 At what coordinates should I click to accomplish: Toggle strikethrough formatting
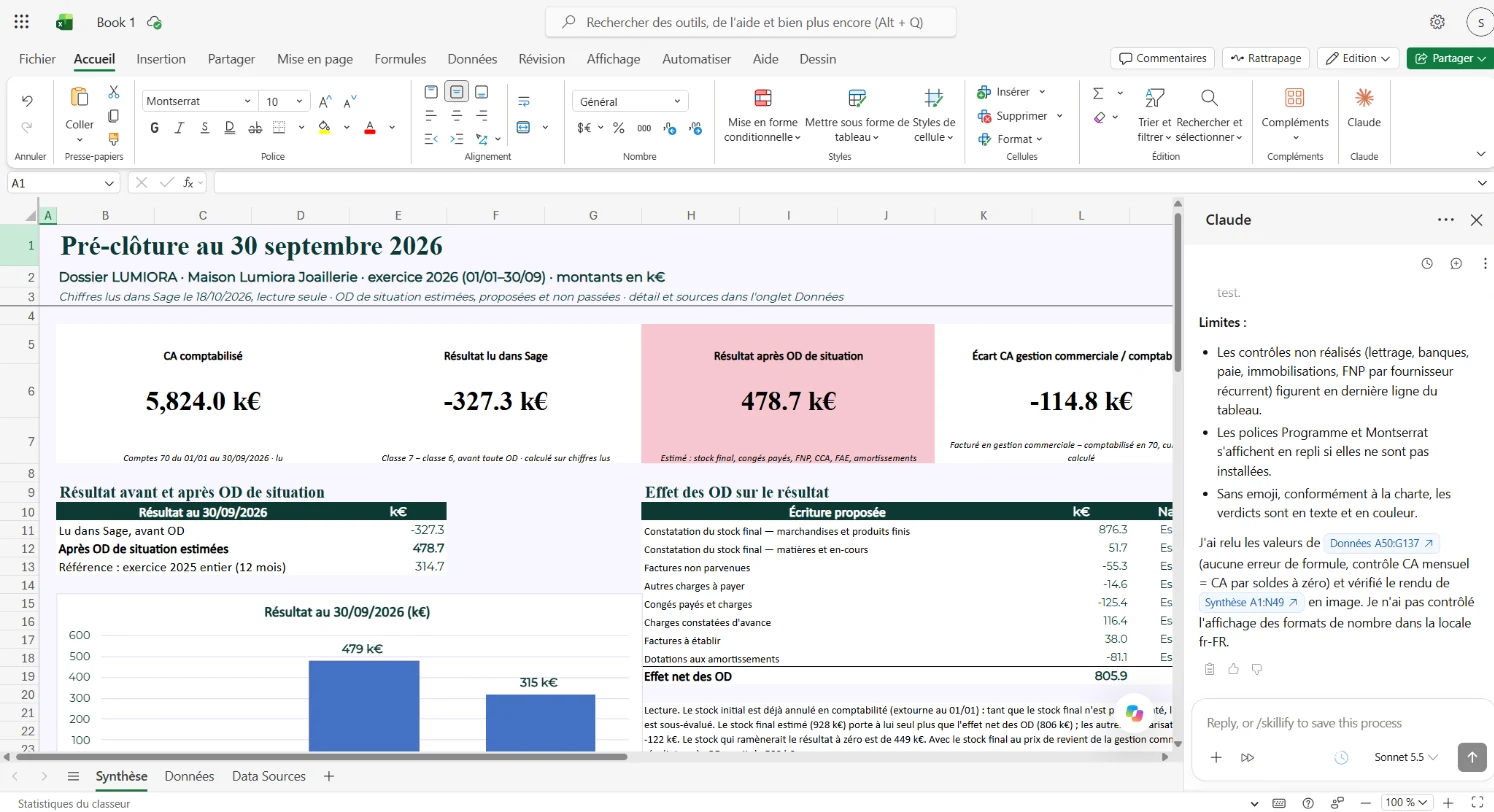coord(255,128)
